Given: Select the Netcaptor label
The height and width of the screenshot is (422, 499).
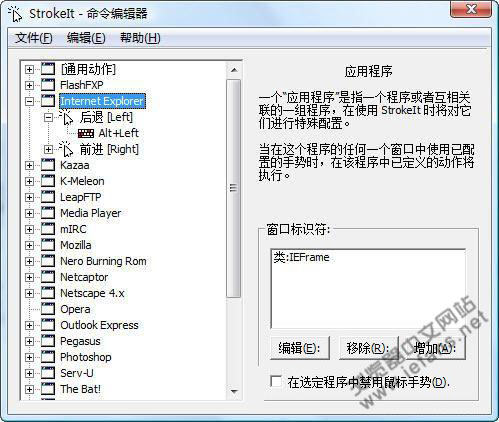Looking at the screenshot, I should [84, 277].
